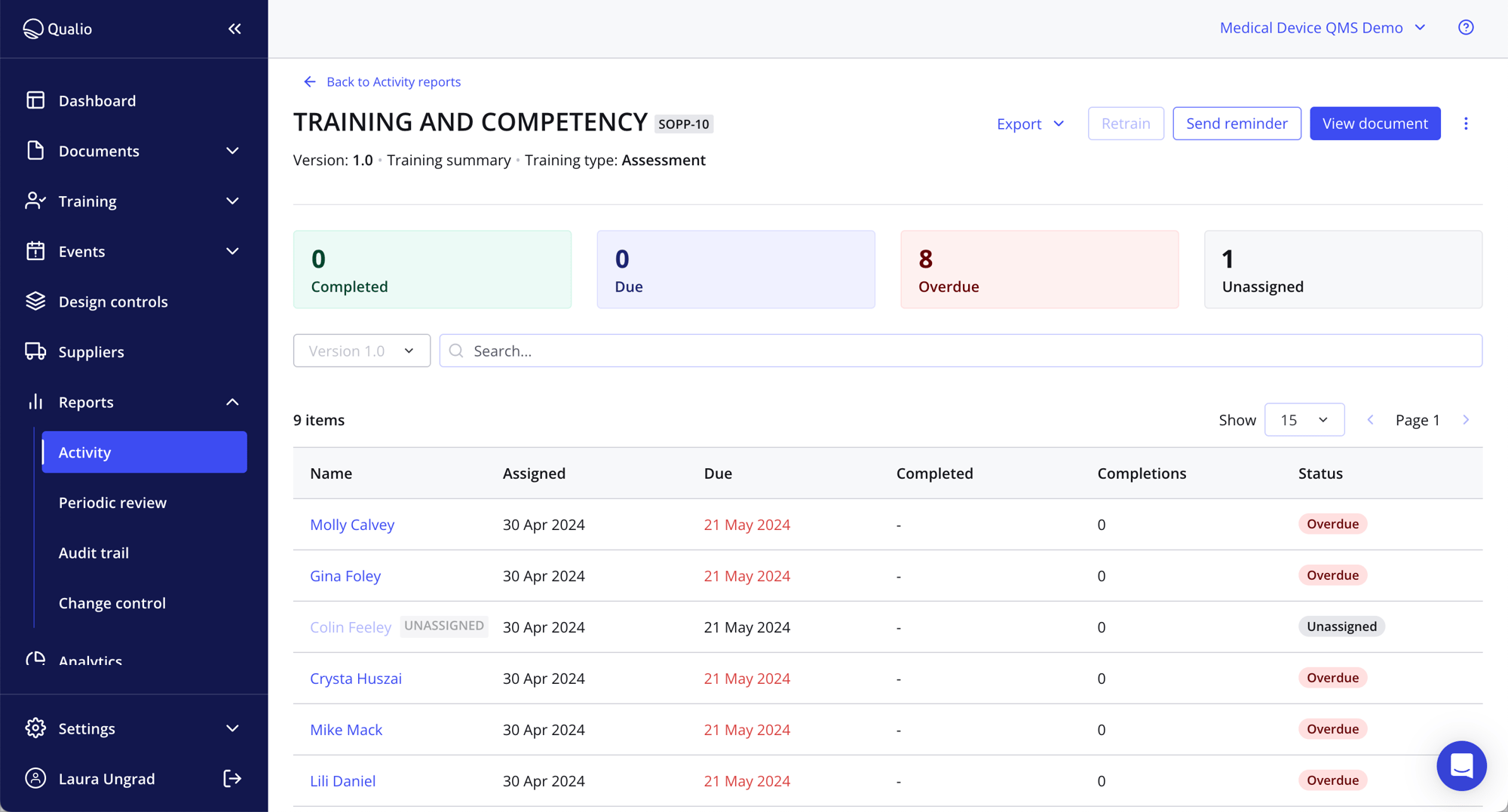
Task: Open the Show 15 items dropdown
Action: (1304, 420)
